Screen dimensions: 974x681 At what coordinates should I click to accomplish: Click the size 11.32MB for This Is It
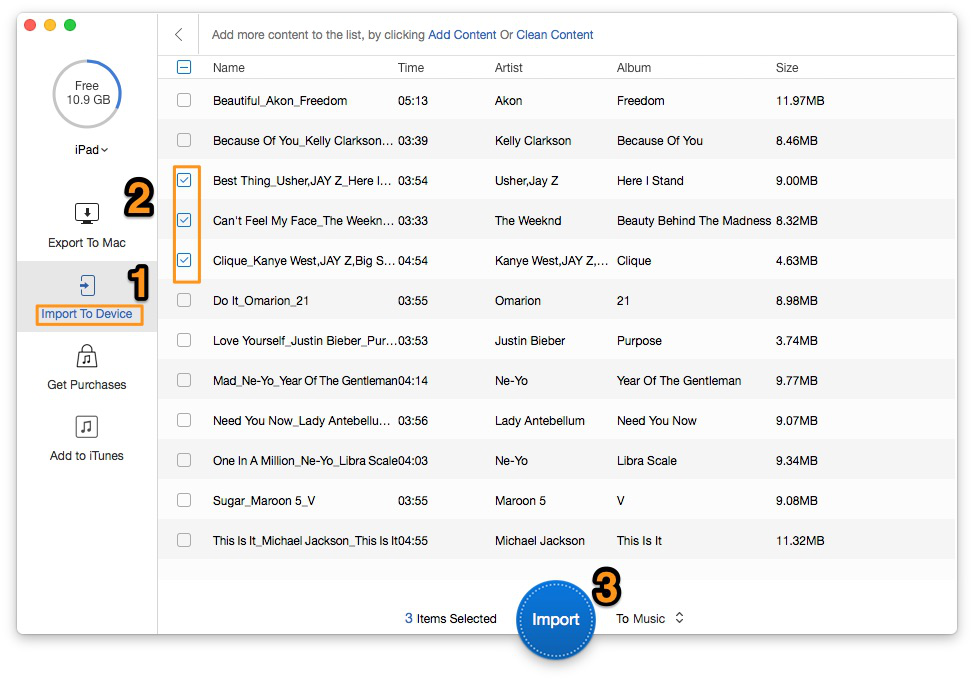click(x=800, y=541)
